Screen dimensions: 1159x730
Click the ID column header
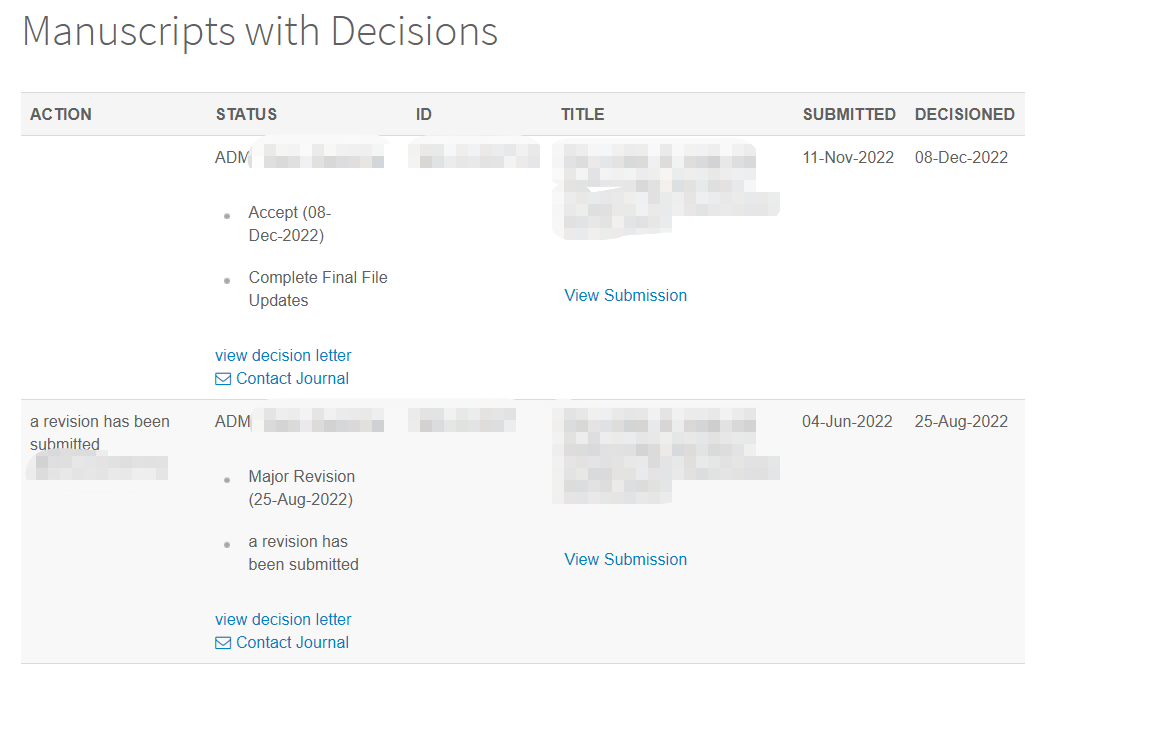point(424,115)
